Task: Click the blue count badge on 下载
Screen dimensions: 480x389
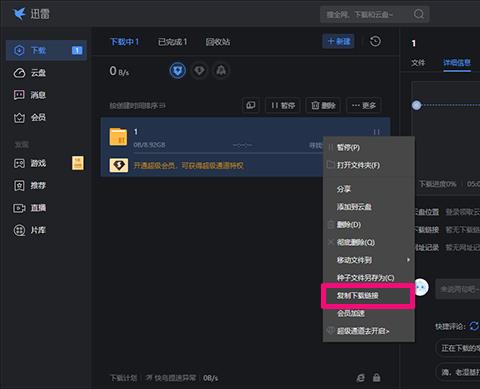Action: [x=77, y=50]
